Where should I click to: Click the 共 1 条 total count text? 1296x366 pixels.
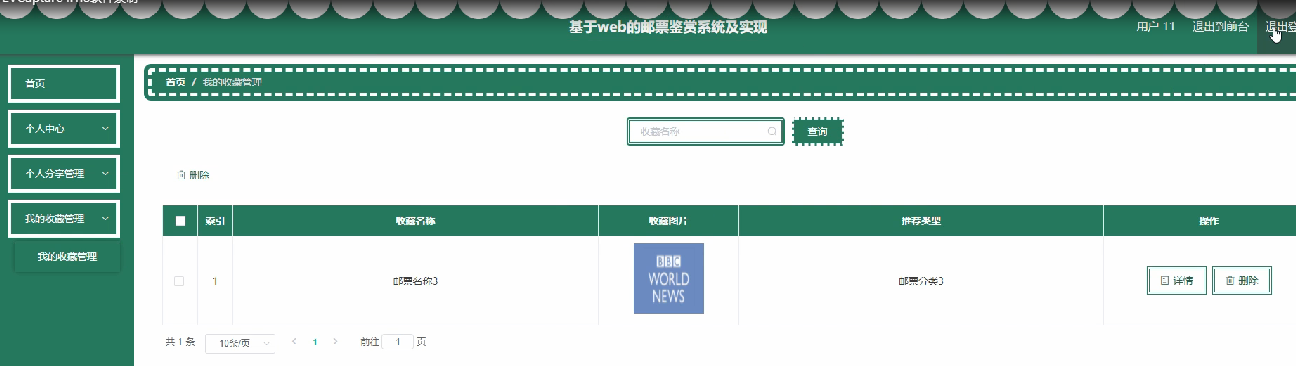(x=180, y=342)
